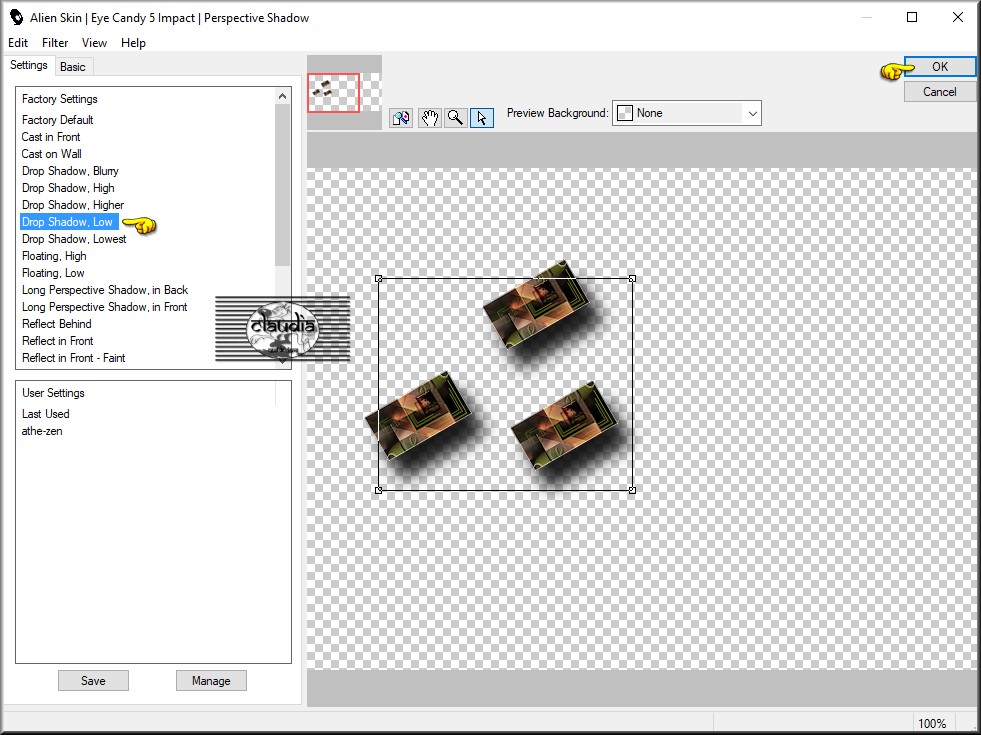The image size is (981, 735).
Task: Select the arrow pointer tool
Action: click(x=482, y=118)
